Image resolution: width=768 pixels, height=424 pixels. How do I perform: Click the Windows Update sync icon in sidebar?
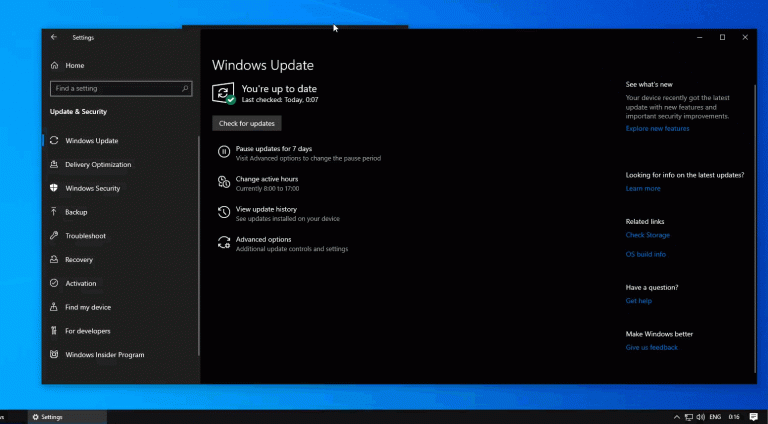[x=54, y=141]
